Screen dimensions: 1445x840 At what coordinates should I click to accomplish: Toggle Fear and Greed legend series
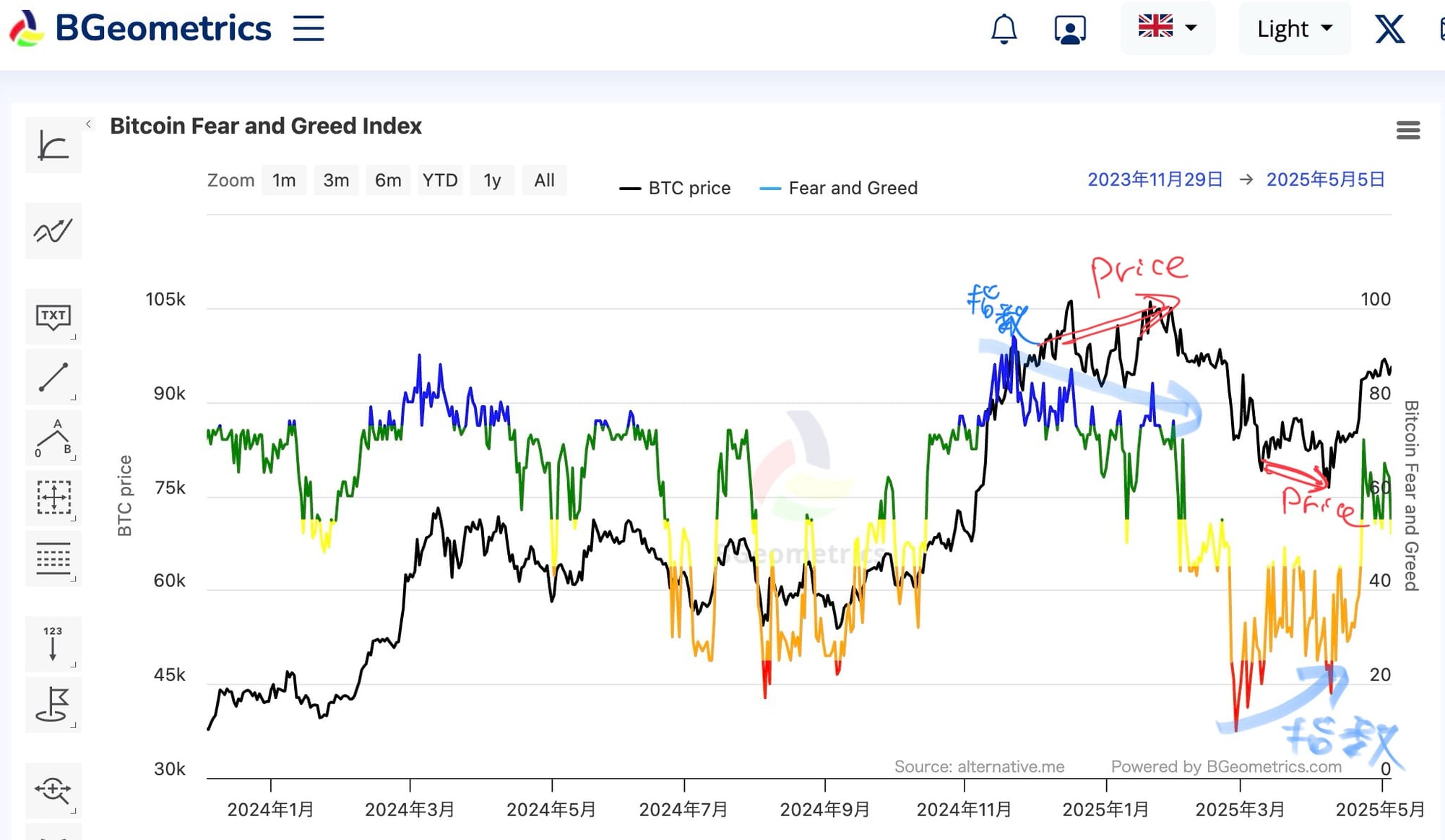click(839, 189)
